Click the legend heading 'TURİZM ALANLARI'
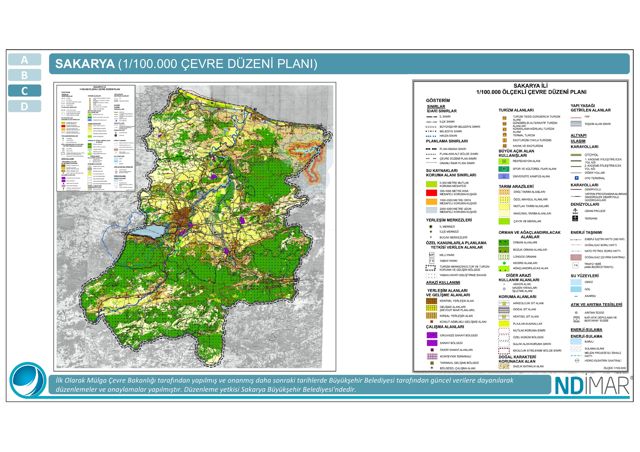The image size is (640, 452). pyautogui.click(x=516, y=110)
